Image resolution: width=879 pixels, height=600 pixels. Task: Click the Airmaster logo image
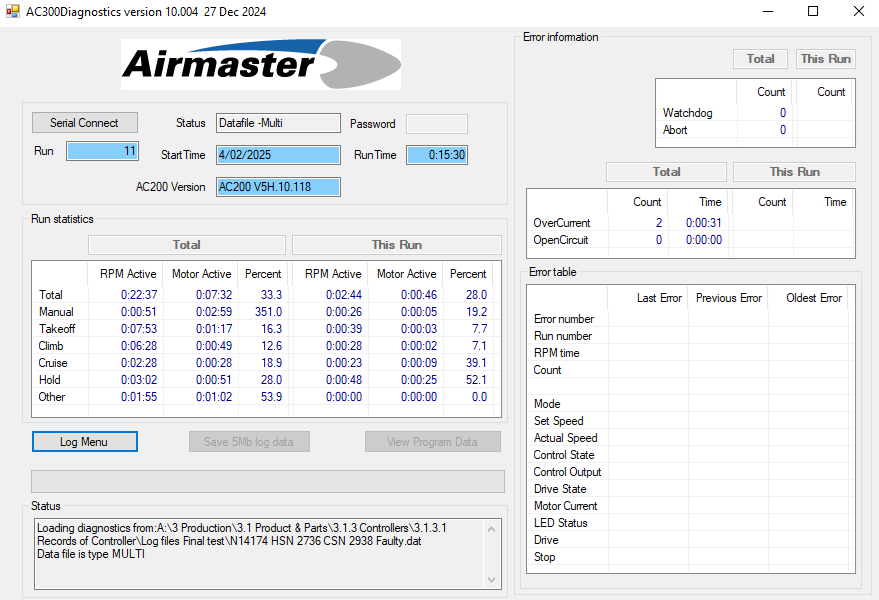point(260,65)
